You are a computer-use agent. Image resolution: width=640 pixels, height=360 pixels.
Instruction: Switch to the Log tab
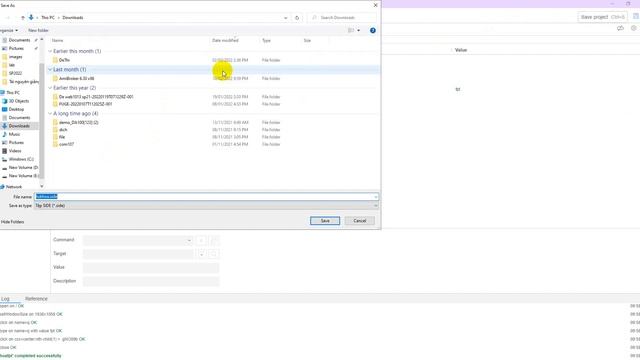(x=5, y=299)
